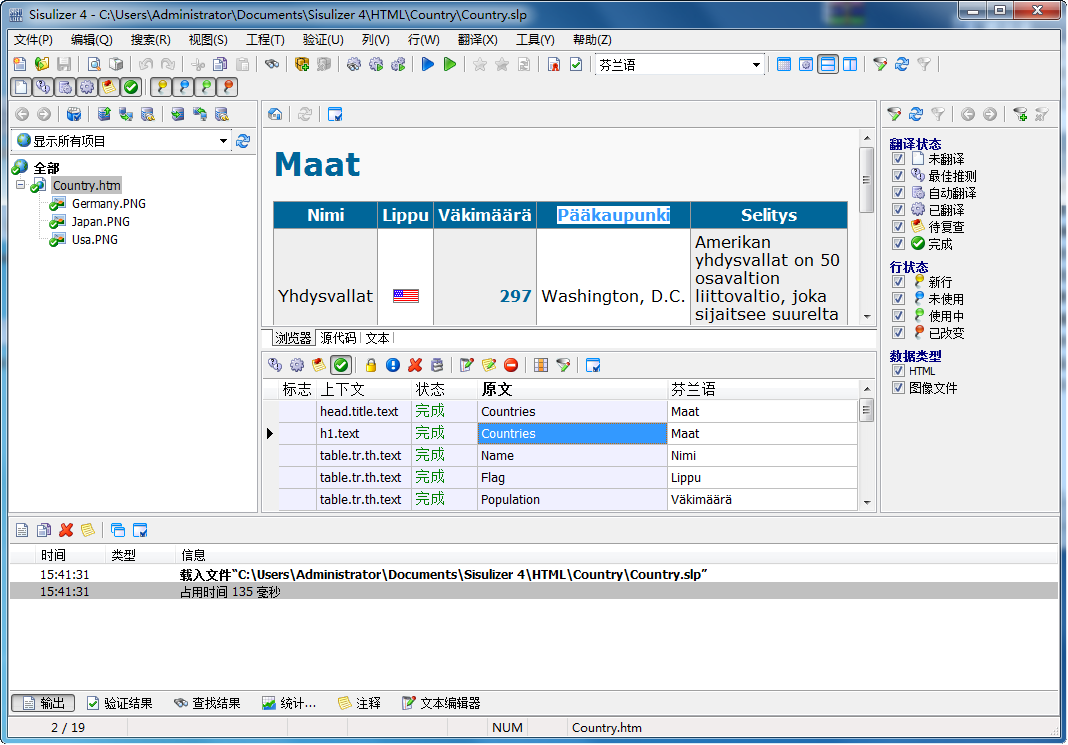The width and height of the screenshot is (1068, 745).
Task: Click the home icon in the preview toolbar
Action: coord(276,114)
